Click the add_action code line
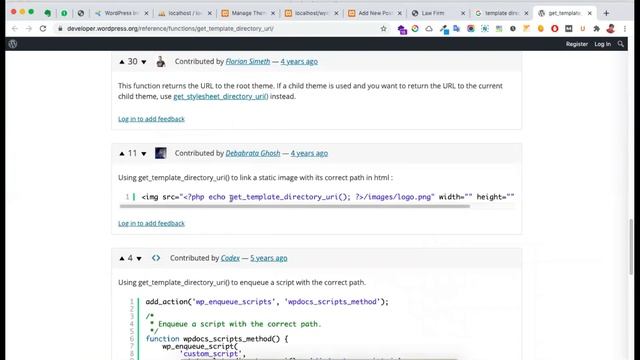640x360 pixels. coord(267,302)
